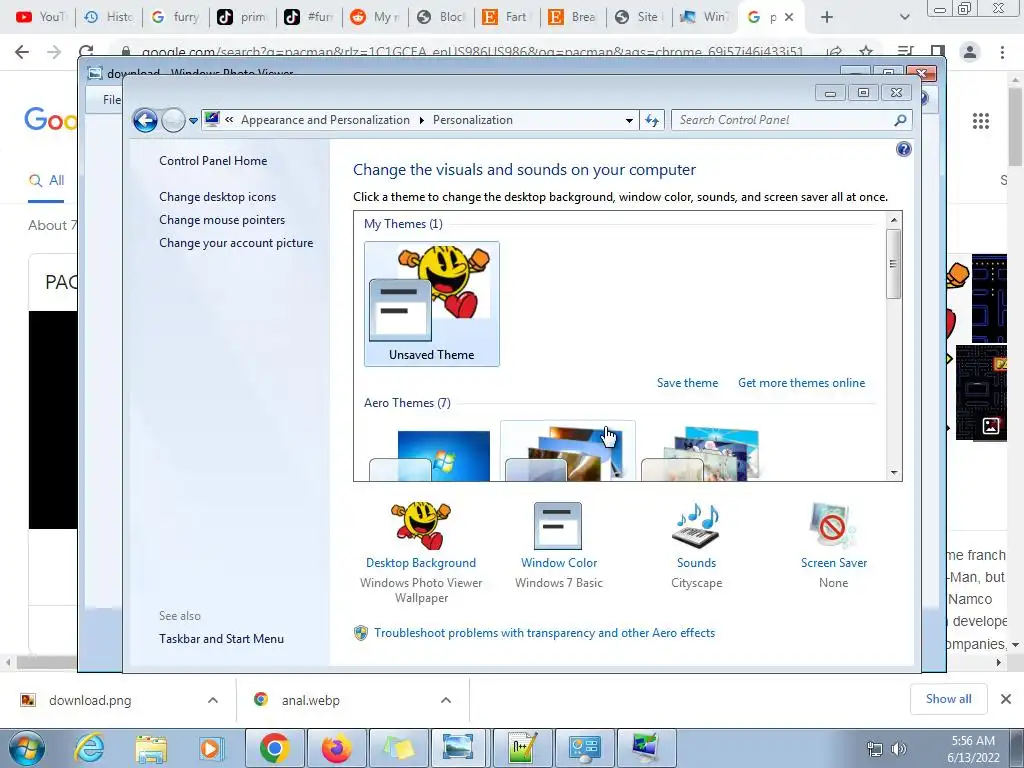Open Change mouse pointers link
Image resolution: width=1024 pixels, height=768 pixels.
(x=222, y=219)
